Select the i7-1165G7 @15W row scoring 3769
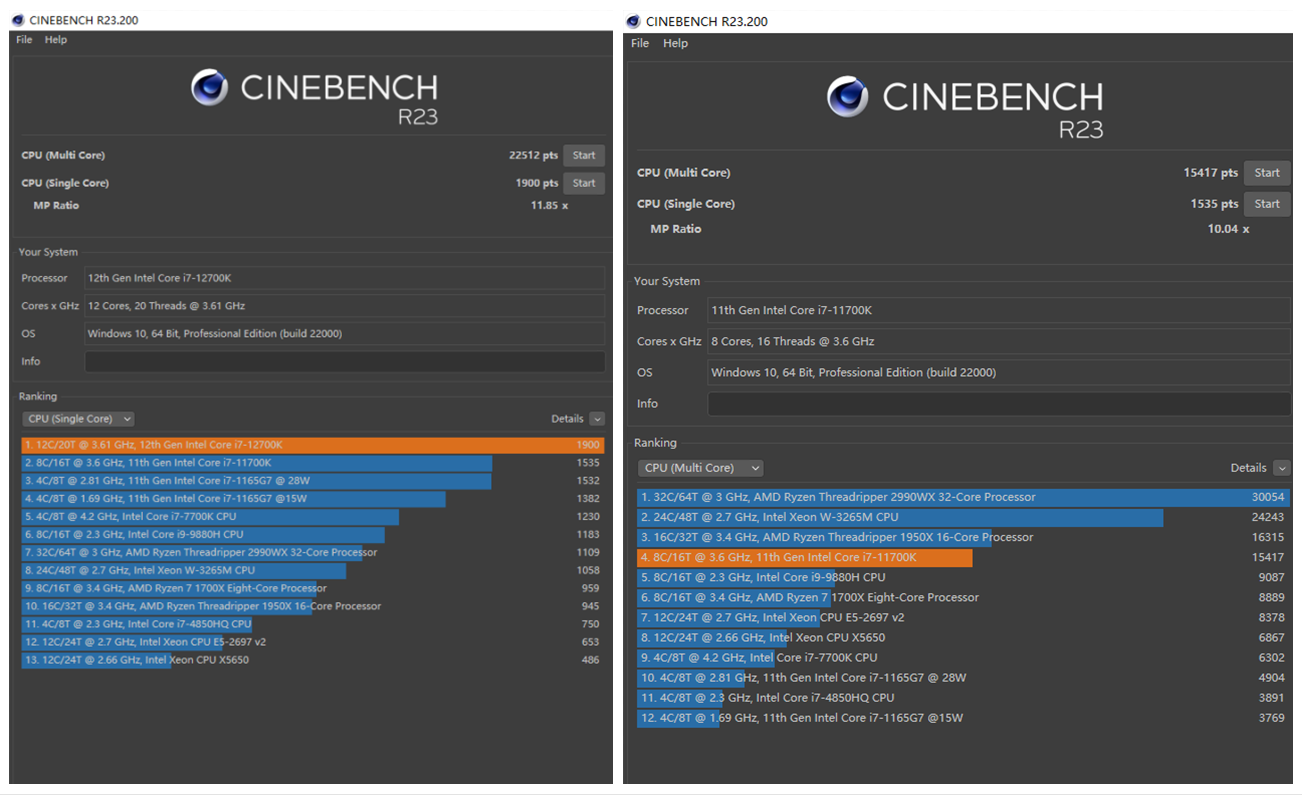 964,717
